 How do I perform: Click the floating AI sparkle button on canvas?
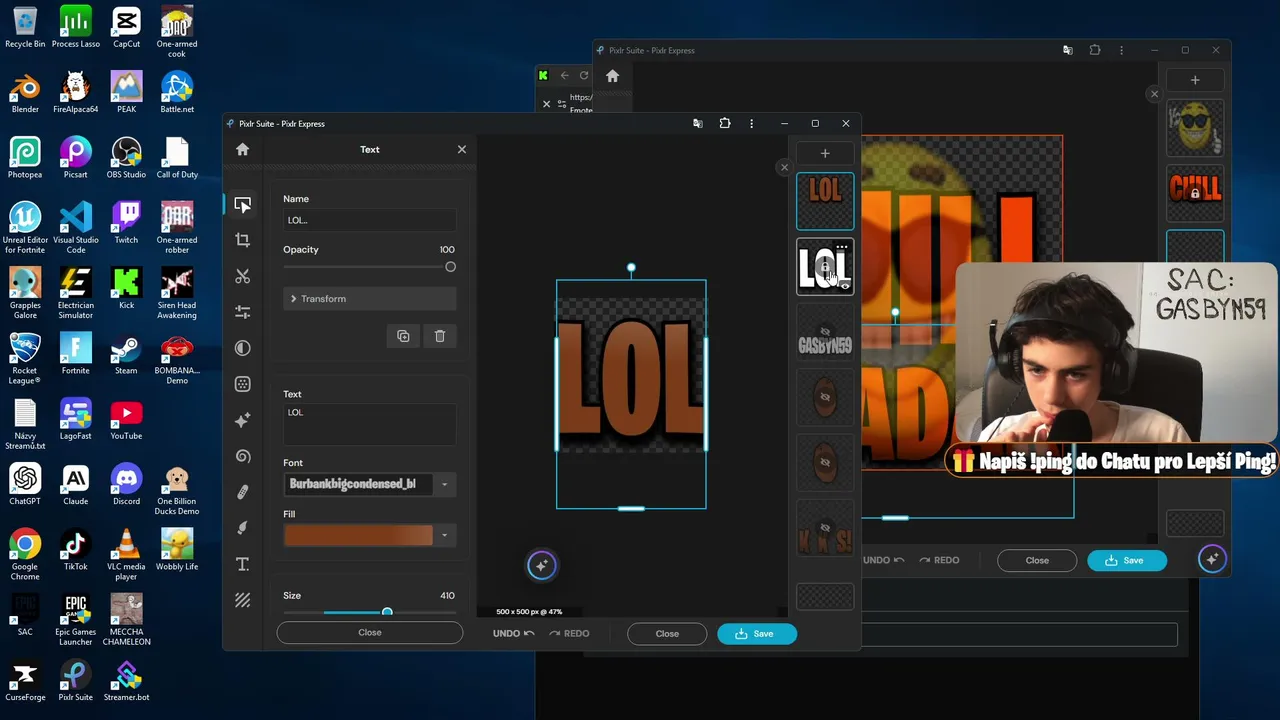point(541,565)
